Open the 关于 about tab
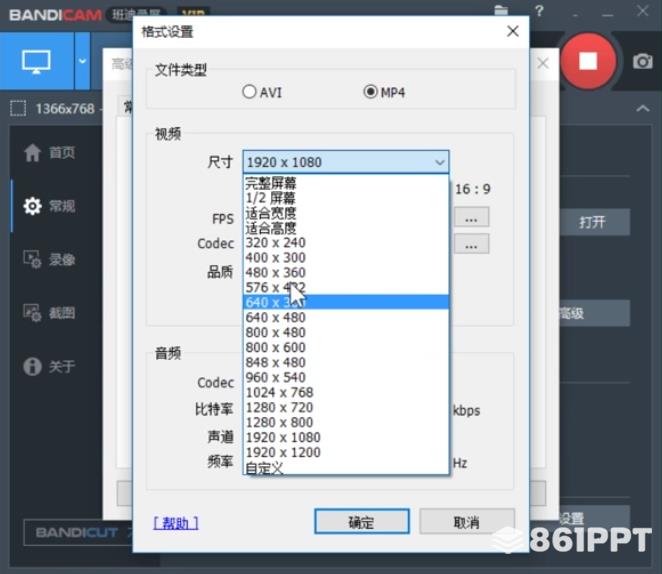The height and width of the screenshot is (574, 662). point(50,366)
